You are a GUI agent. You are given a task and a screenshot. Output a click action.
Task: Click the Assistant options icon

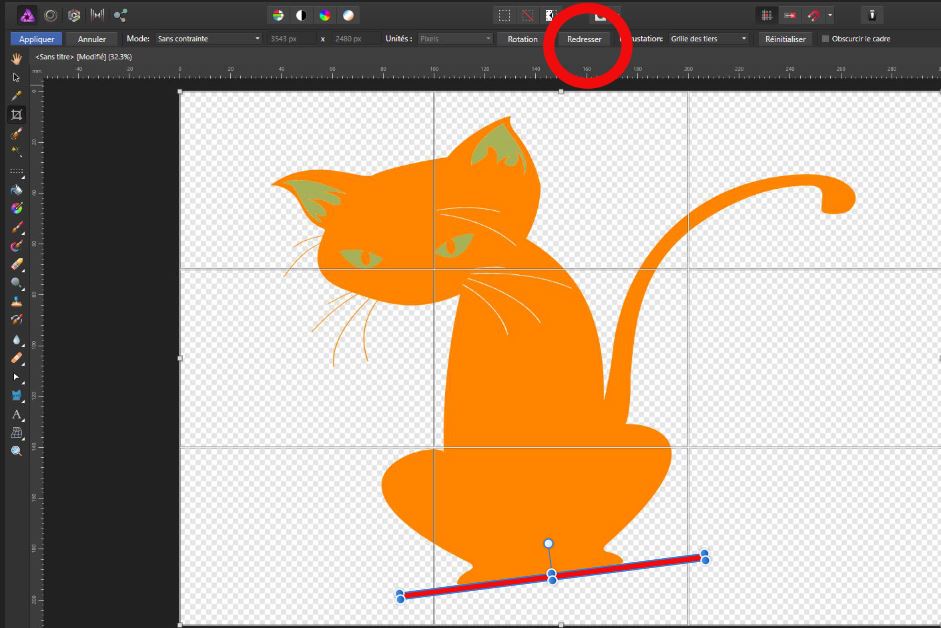click(x=872, y=16)
